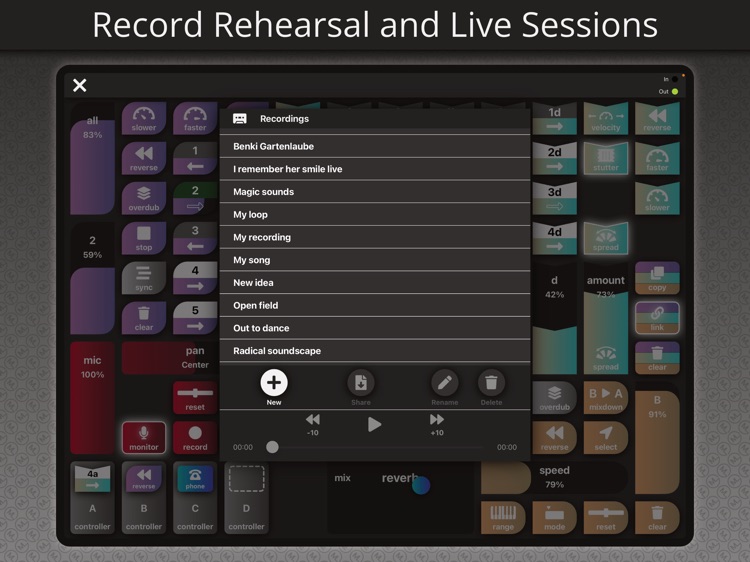Image resolution: width=750 pixels, height=562 pixels.
Task: Select Benki Gartenlaube recording
Action: point(375,146)
